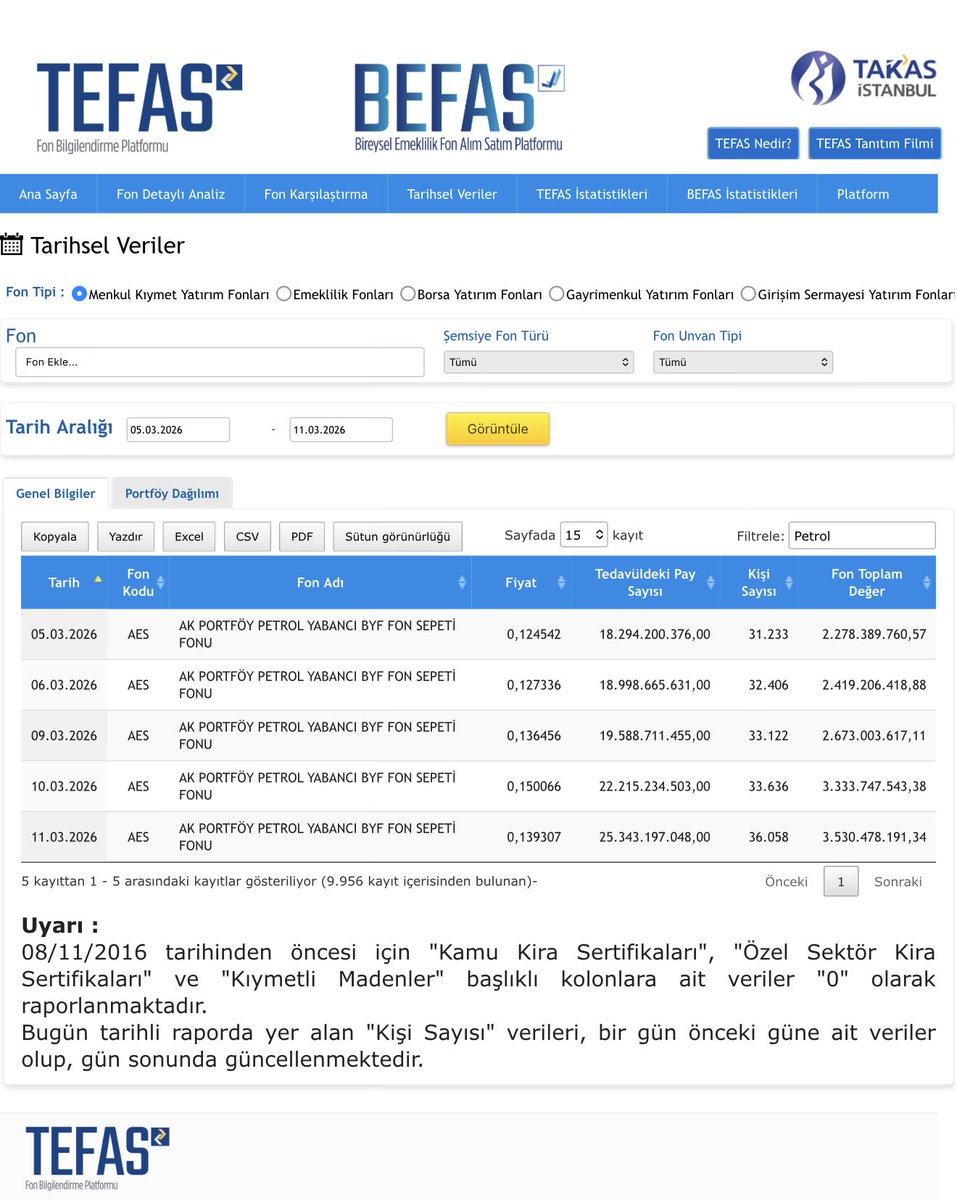This screenshot has height=1200, width=957.
Task: Change records per page in Sayfada dropdown
Action: click(584, 535)
